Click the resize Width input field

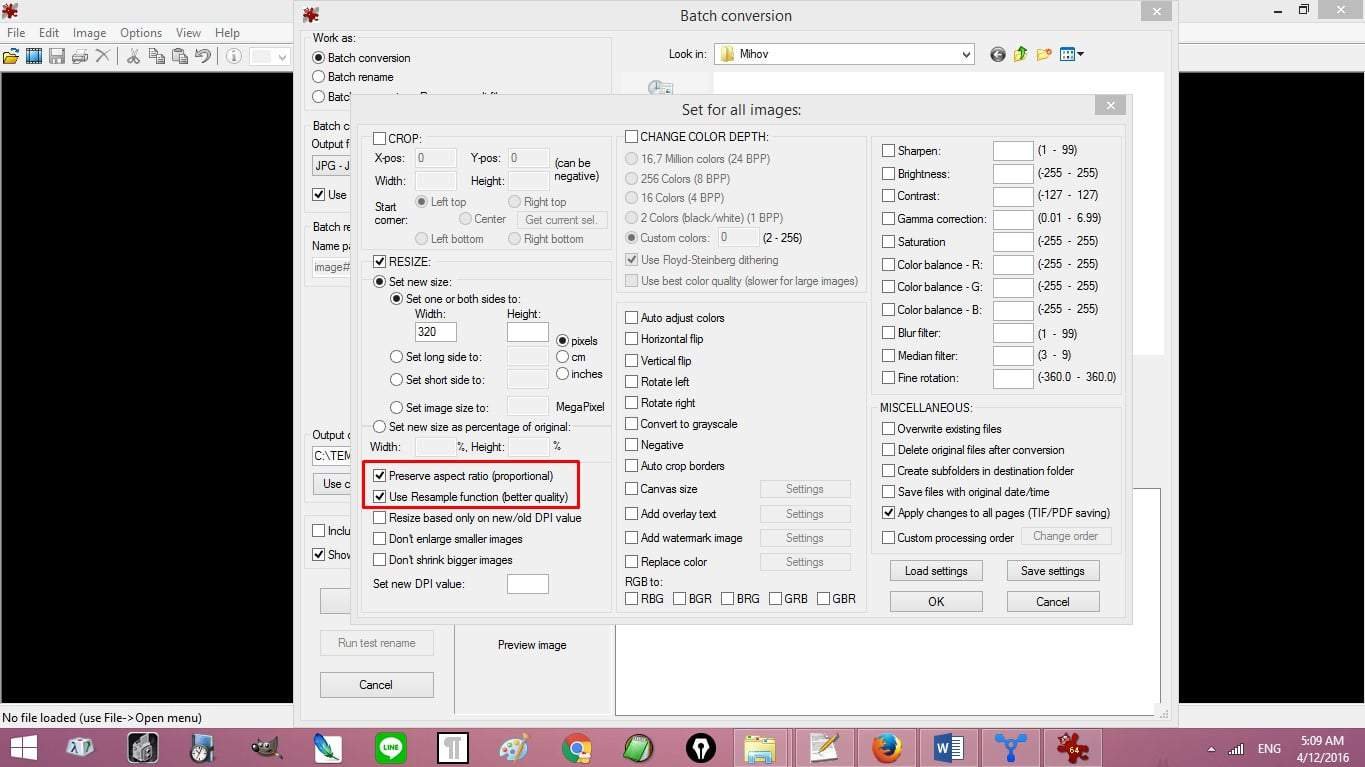pyautogui.click(x=435, y=332)
